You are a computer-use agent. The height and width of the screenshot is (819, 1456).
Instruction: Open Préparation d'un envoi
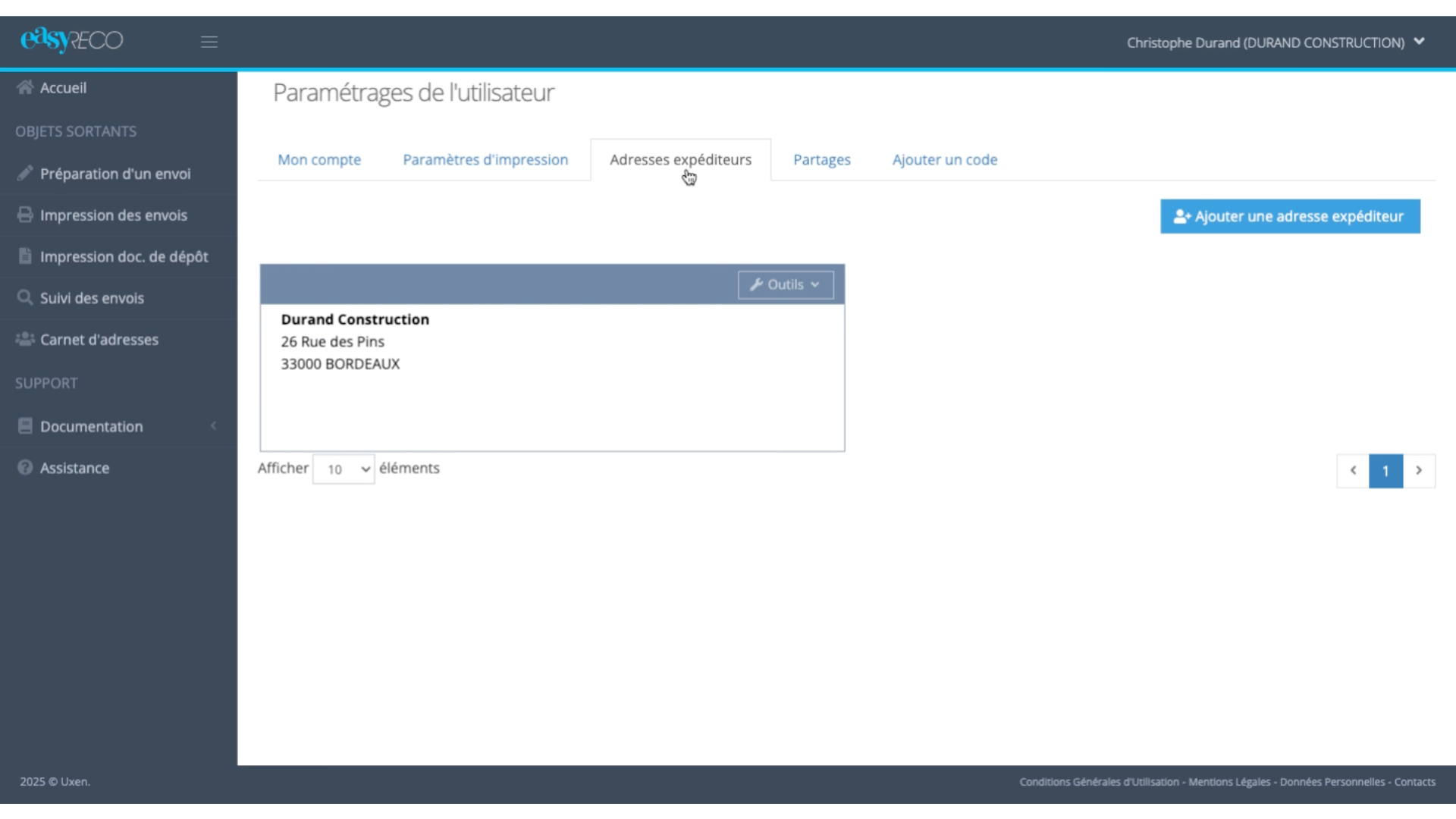(x=115, y=174)
